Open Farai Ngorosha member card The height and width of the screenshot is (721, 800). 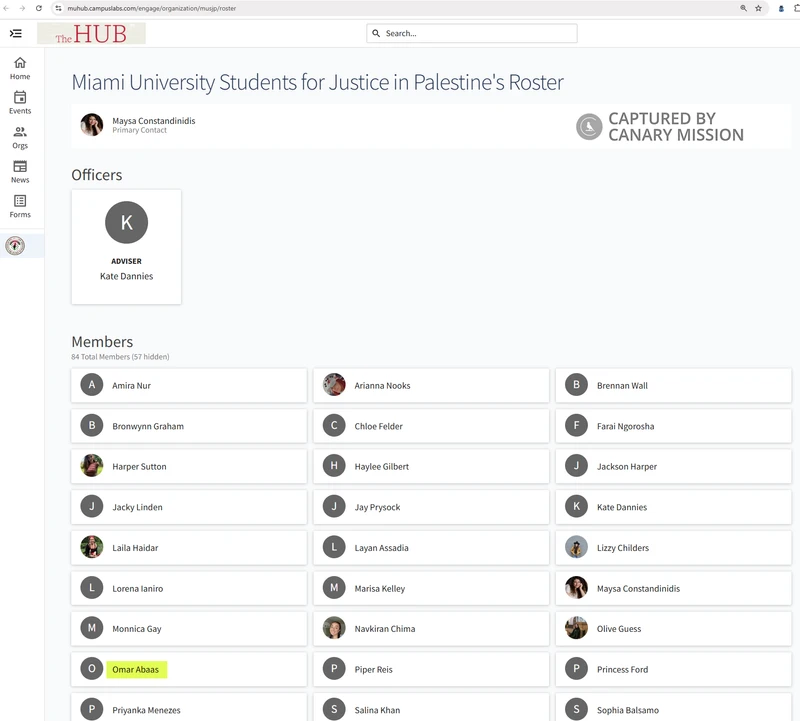coord(673,426)
